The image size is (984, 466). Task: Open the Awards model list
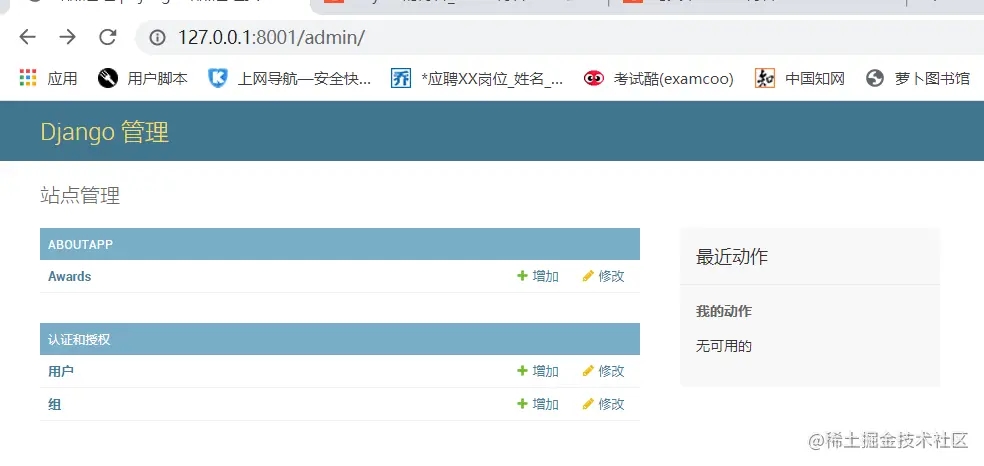pos(70,277)
